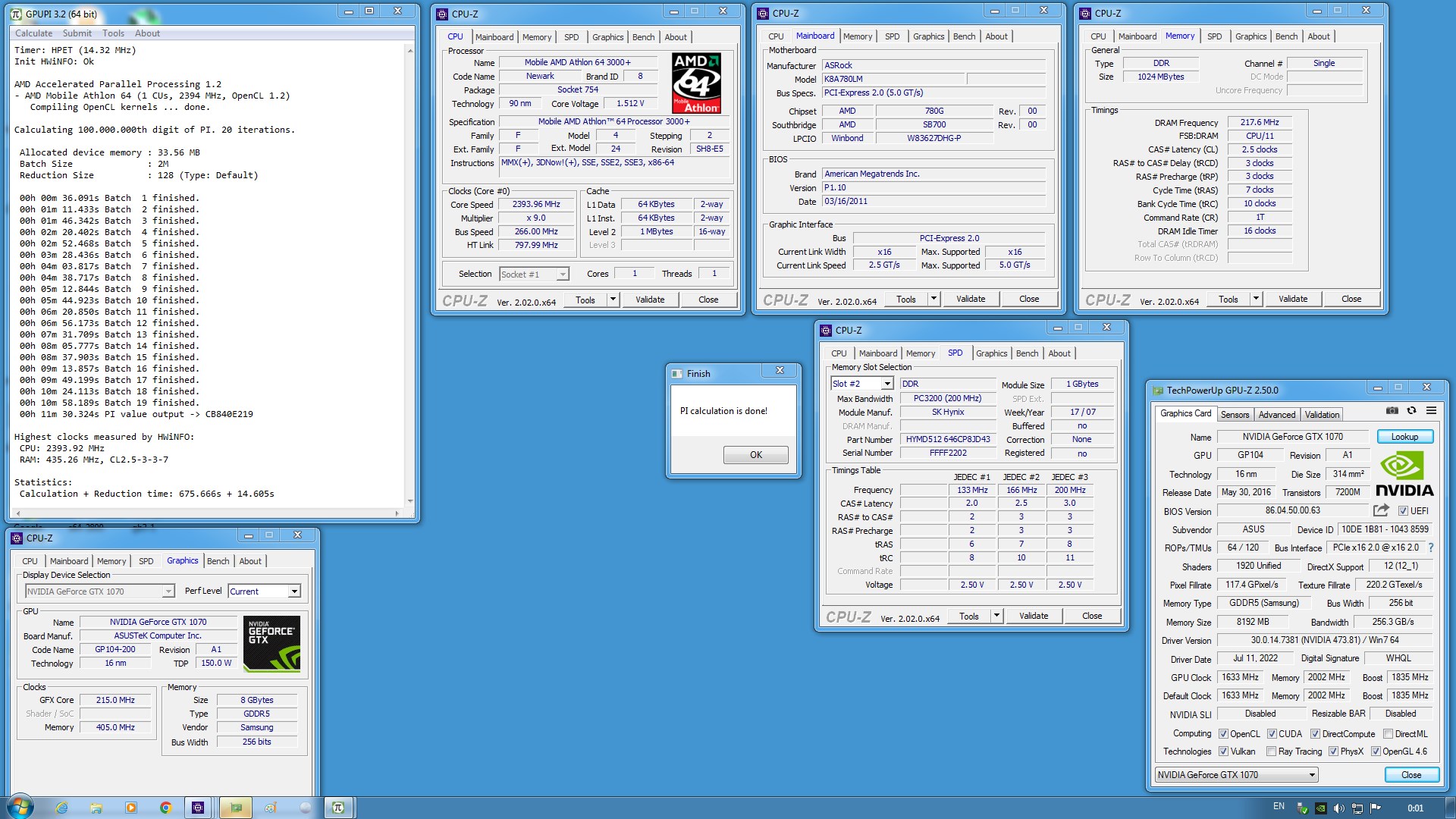Open Google Chrome from taskbar
This screenshot has height=819, width=1456.
pos(165,808)
